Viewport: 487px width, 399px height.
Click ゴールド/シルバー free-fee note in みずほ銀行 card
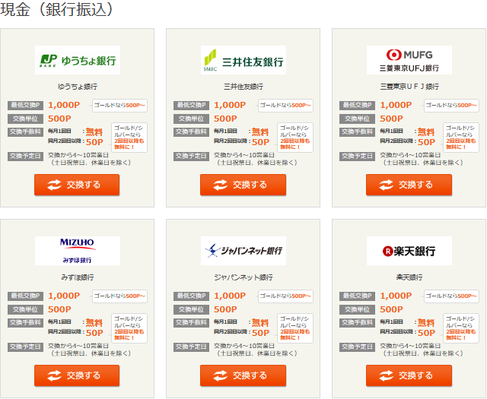coord(129,328)
